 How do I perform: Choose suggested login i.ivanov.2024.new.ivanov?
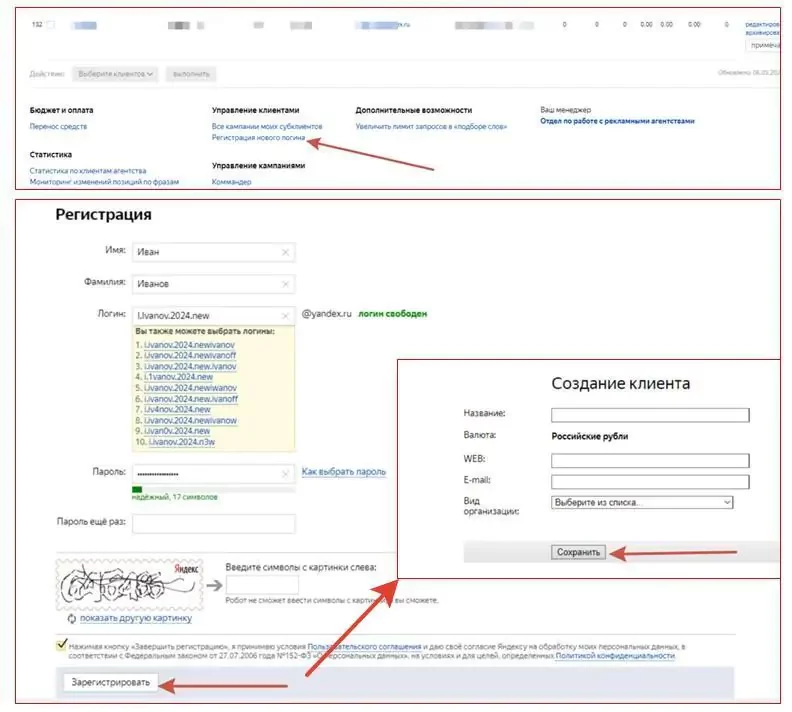point(190,367)
